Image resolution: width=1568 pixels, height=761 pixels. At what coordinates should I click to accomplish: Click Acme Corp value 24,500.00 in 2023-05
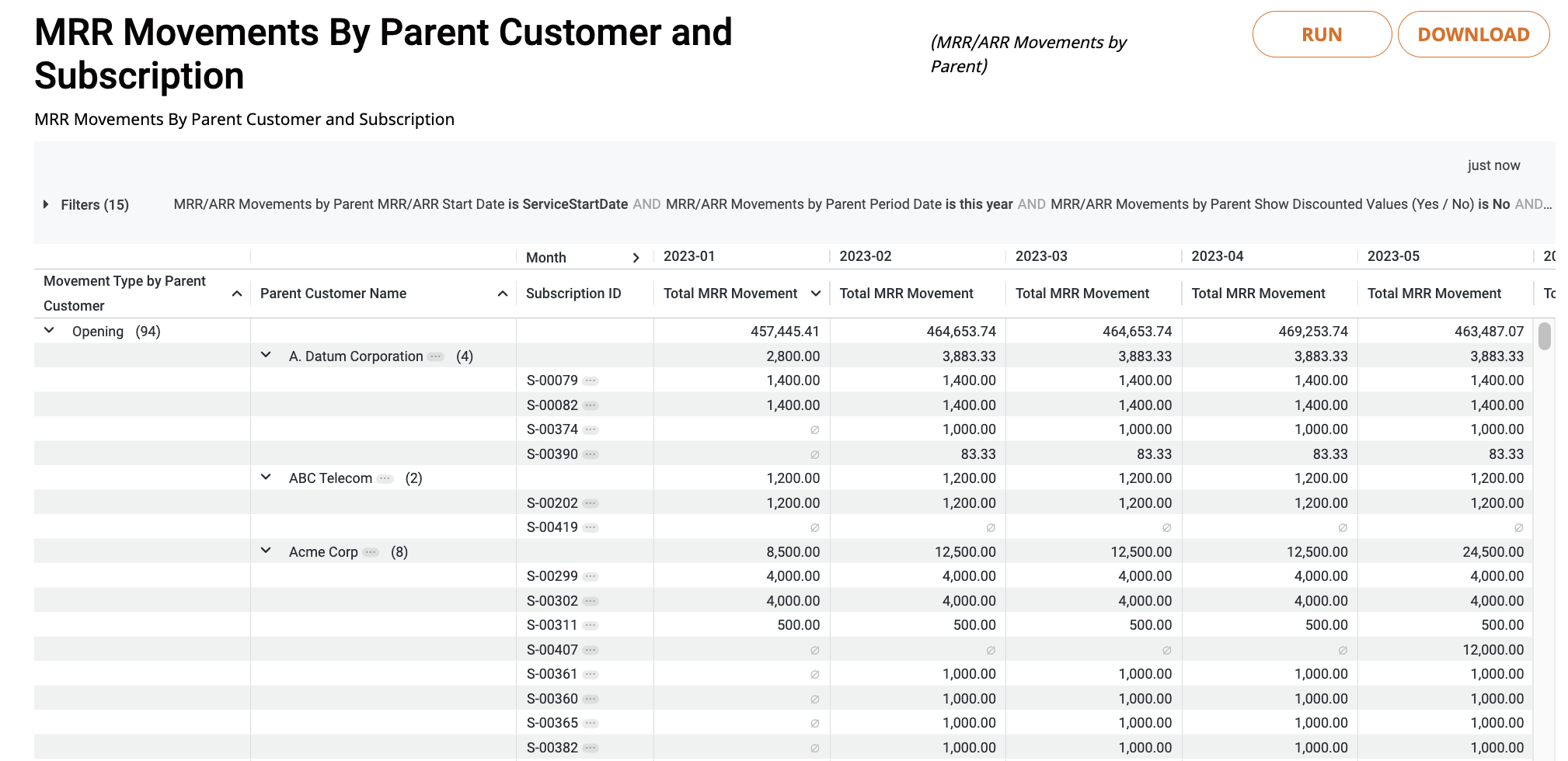pos(1493,552)
